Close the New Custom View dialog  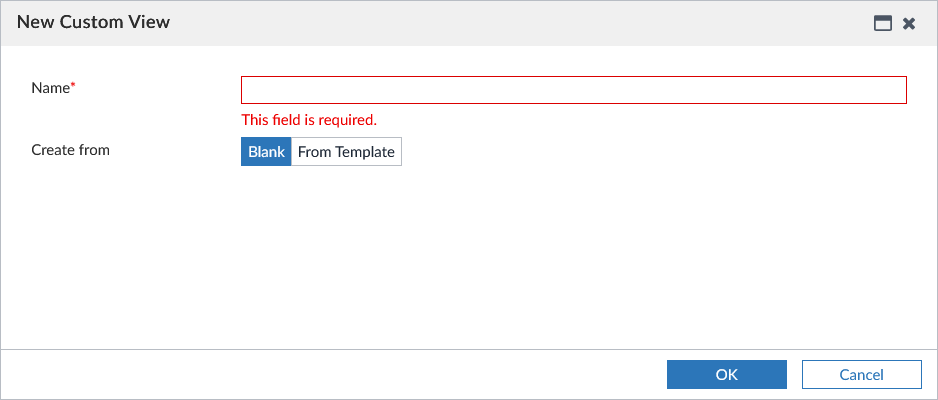click(x=909, y=23)
